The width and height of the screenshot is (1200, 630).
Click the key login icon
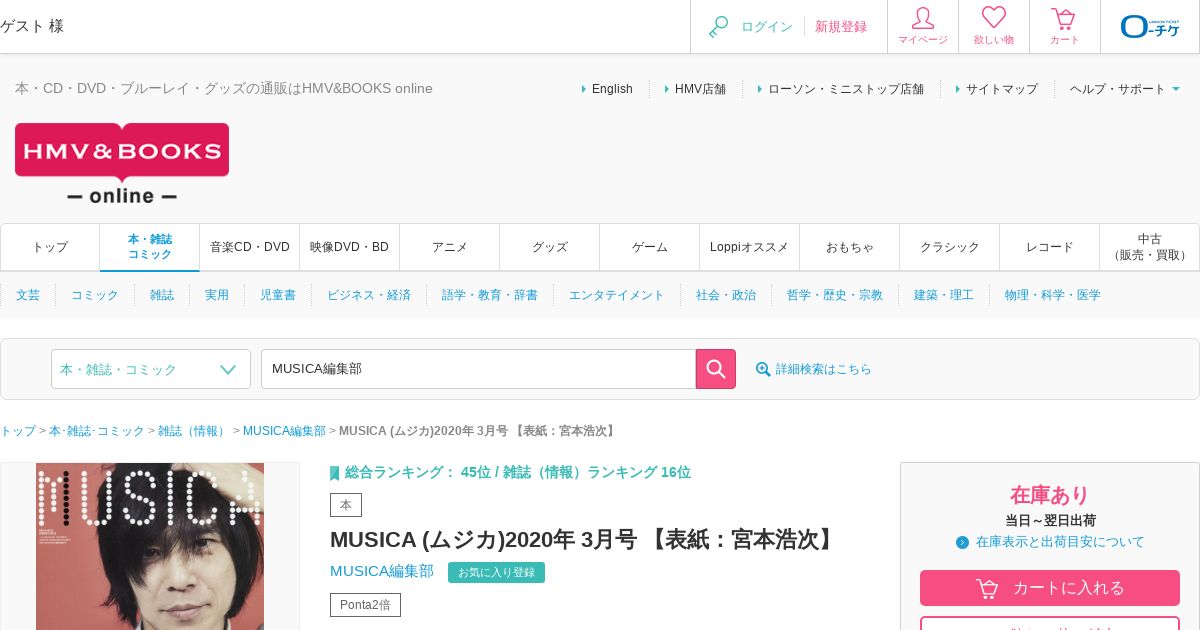[719, 27]
